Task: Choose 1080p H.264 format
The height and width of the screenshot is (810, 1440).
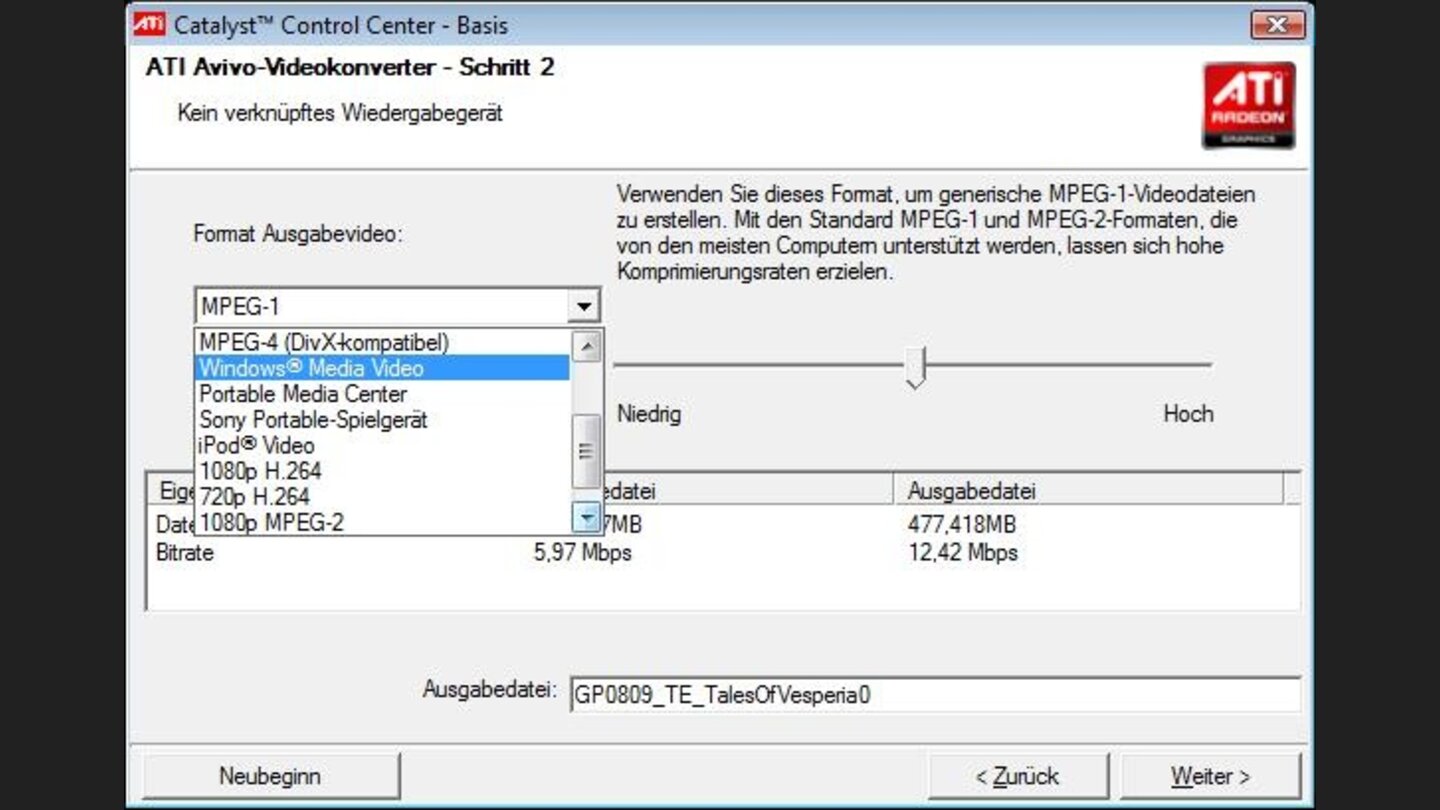Action: pyautogui.click(x=382, y=471)
